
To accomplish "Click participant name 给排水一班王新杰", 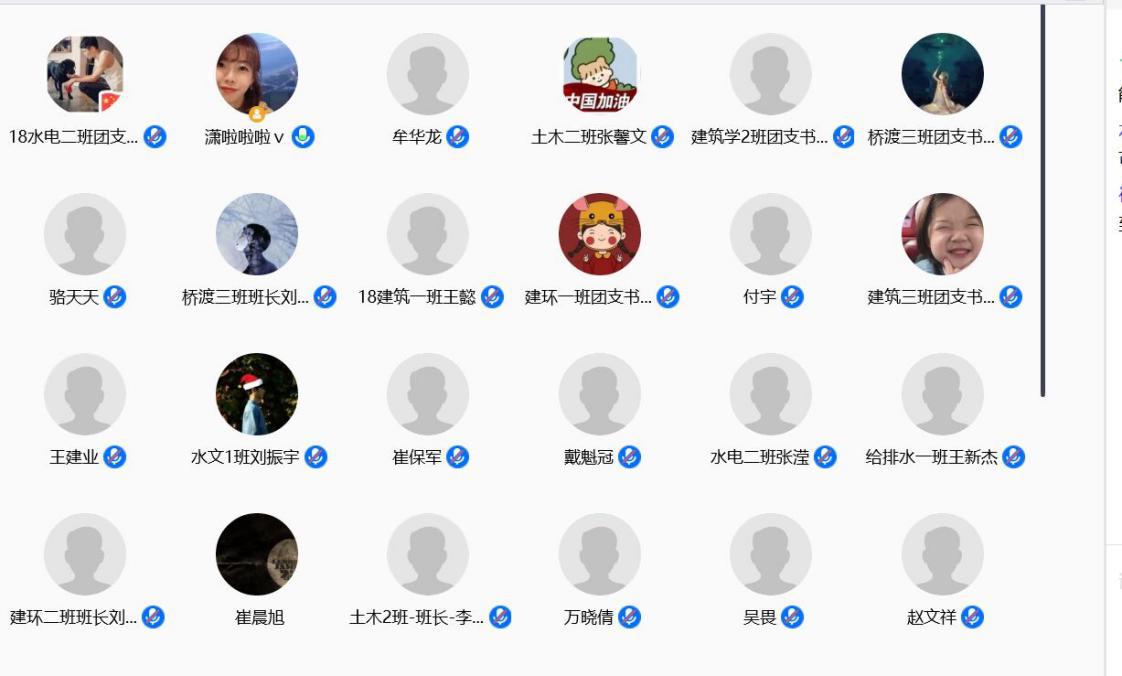I will [932, 457].
